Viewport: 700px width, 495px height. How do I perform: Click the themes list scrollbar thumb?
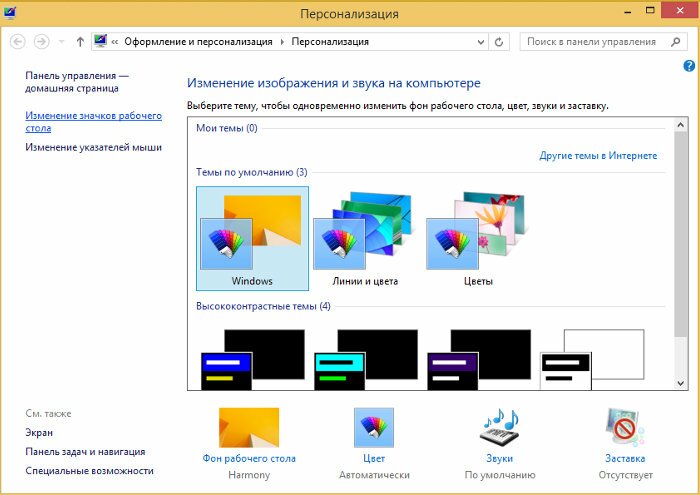coord(680,234)
